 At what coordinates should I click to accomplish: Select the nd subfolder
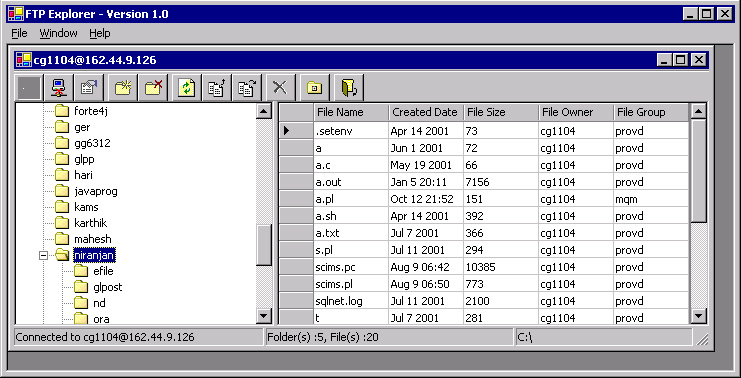pyautogui.click(x=99, y=303)
